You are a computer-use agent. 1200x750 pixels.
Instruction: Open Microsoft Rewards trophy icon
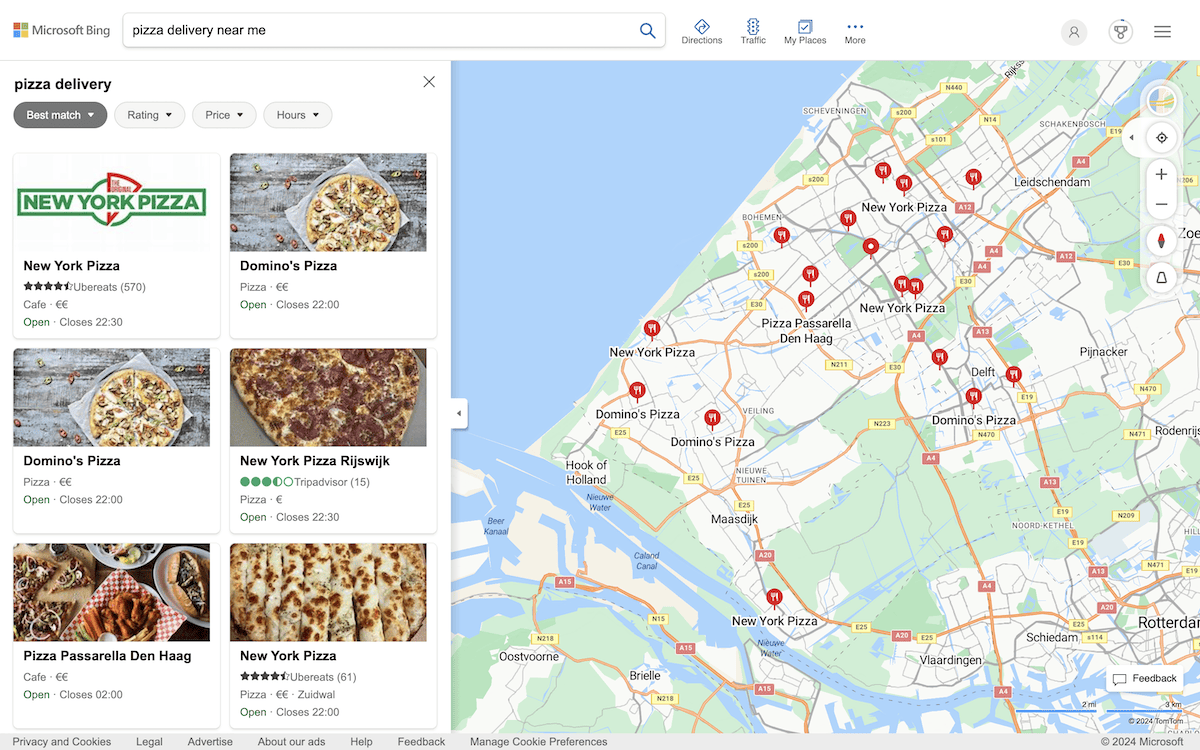coord(1120,32)
